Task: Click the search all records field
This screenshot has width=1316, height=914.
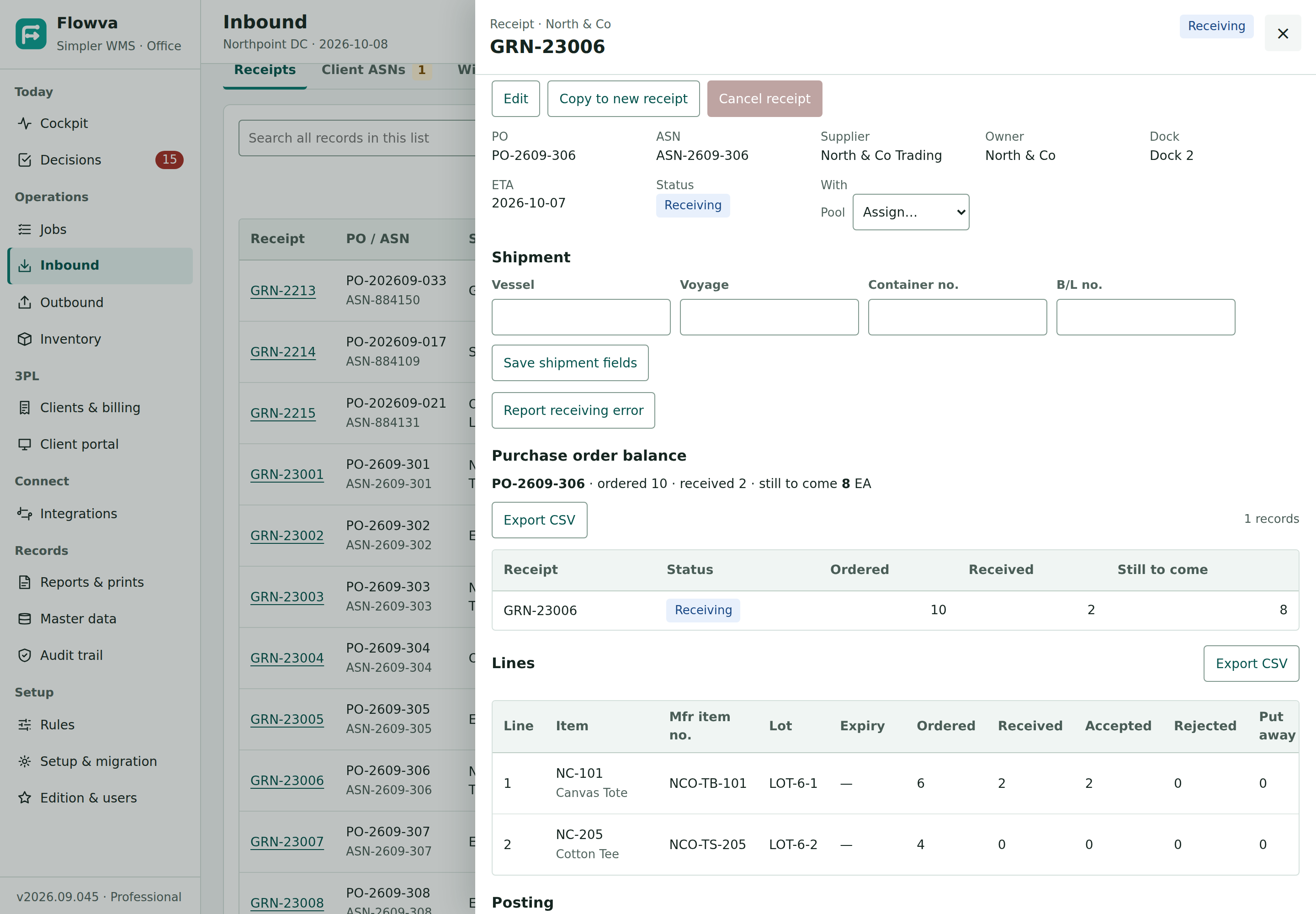Action: tap(357, 138)
